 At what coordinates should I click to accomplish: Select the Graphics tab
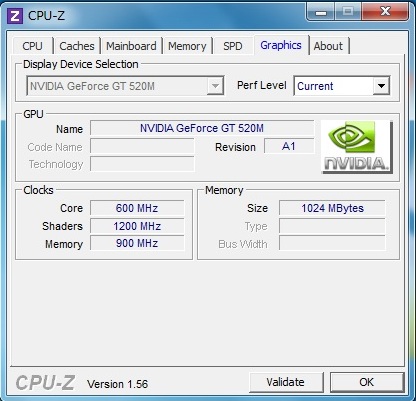coord(281,45)
